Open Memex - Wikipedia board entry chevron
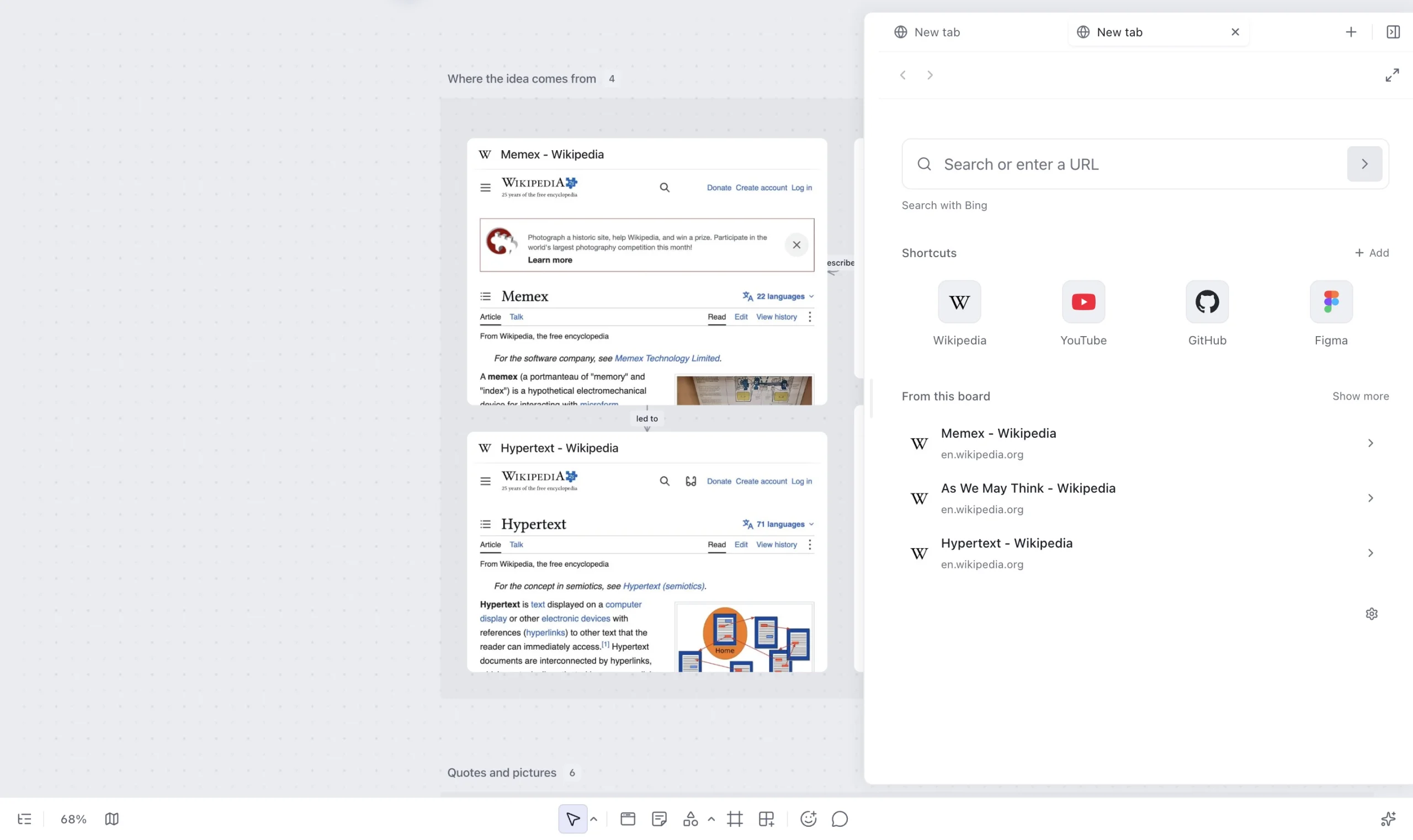The image size is (1413, 840). [x=1370, y=443]
